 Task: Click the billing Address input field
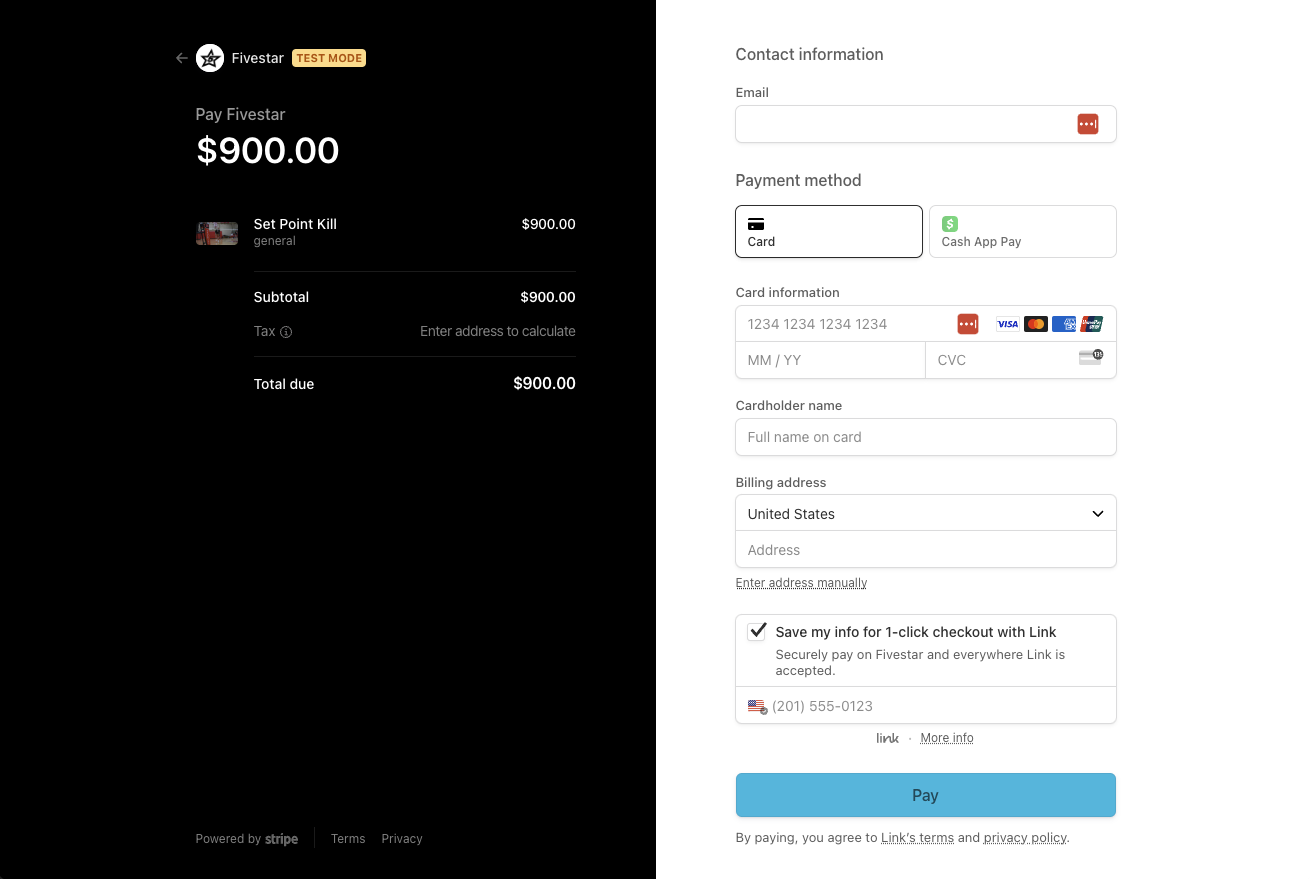click(x=925, y=550)
